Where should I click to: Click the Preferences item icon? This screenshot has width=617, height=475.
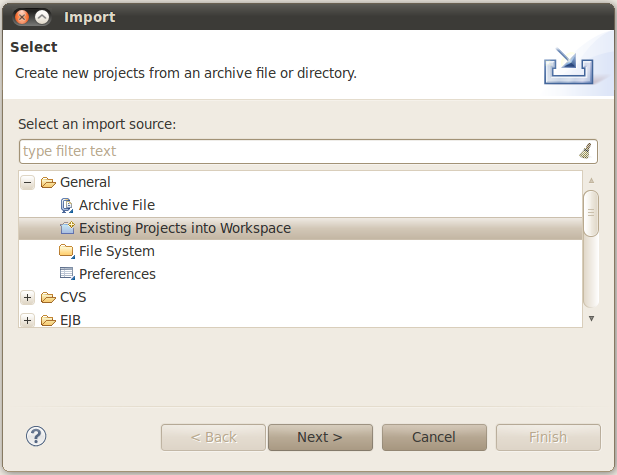pyautogui.click(x=67, y=274)
